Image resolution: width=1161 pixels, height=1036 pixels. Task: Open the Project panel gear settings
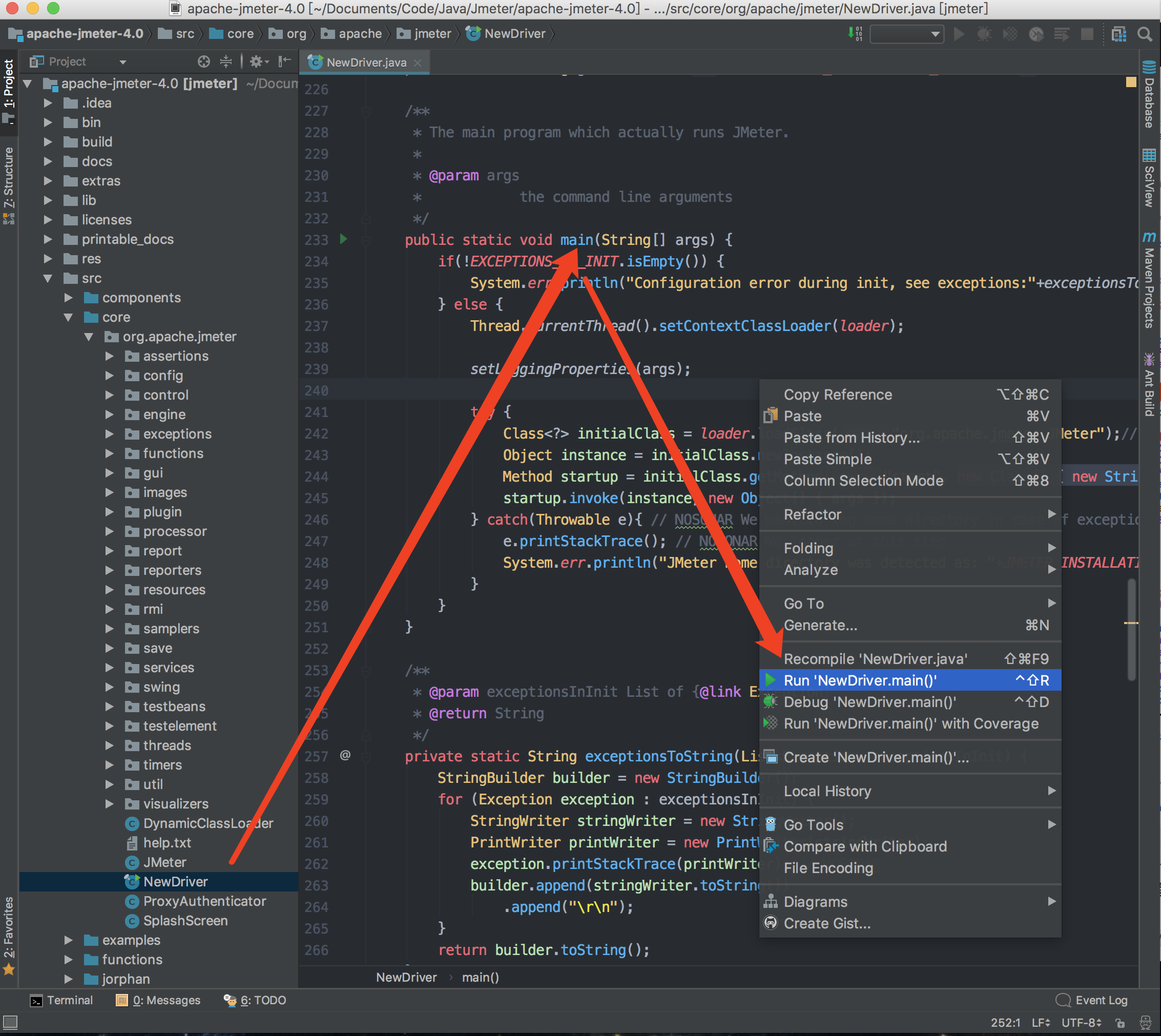tap(259, 61)
